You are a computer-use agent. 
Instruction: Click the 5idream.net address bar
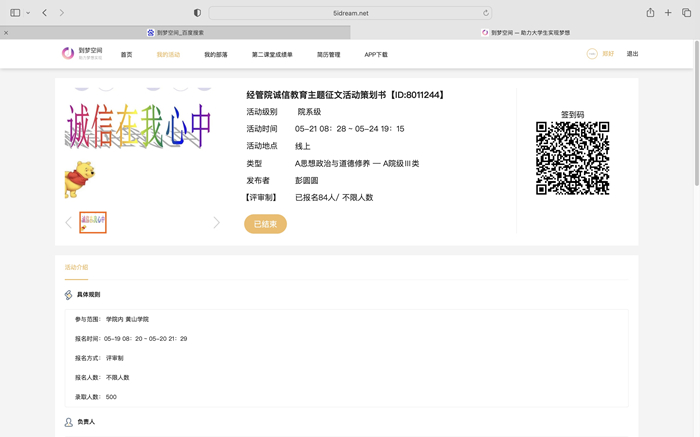click(x=350, y=13)
